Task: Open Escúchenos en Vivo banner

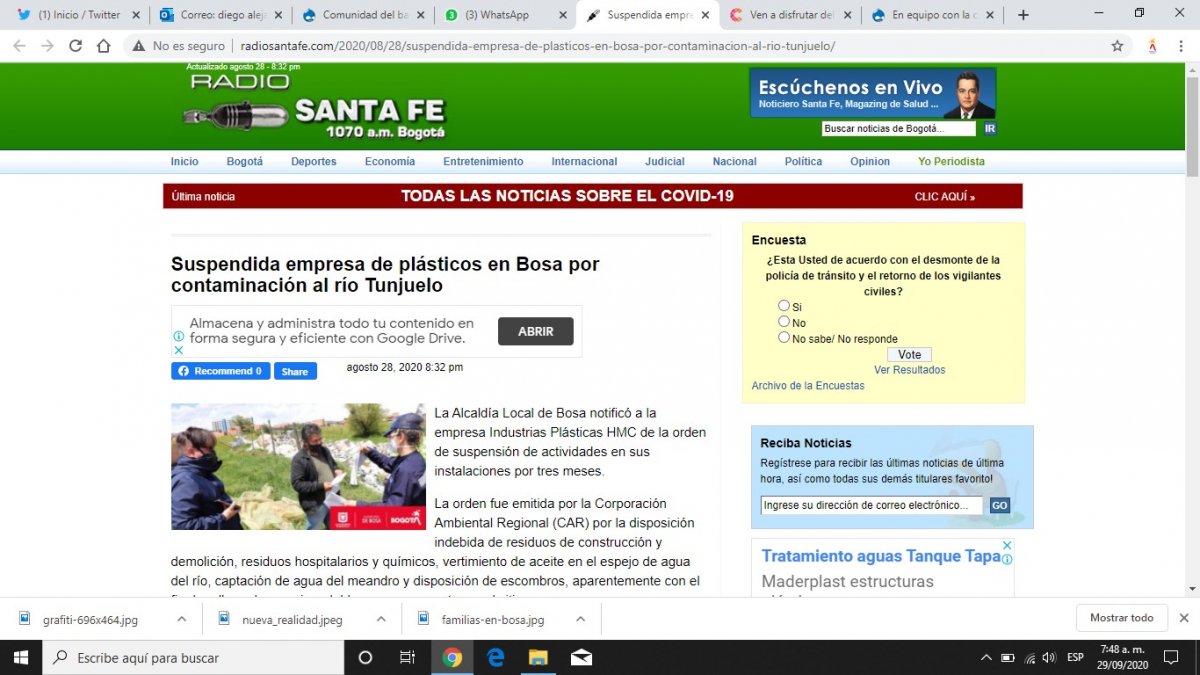Action: pos(873,93)
